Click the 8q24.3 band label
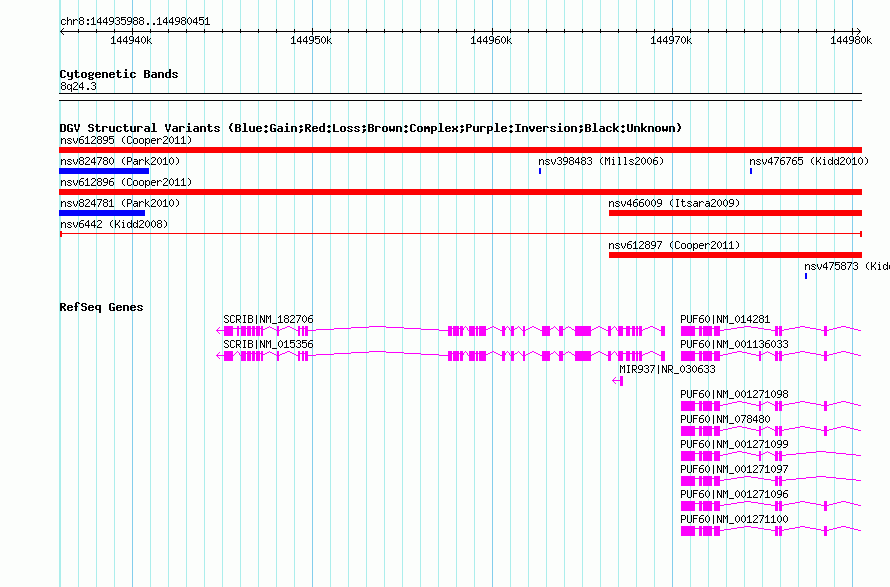890x587 pixels. click(78, 86)
